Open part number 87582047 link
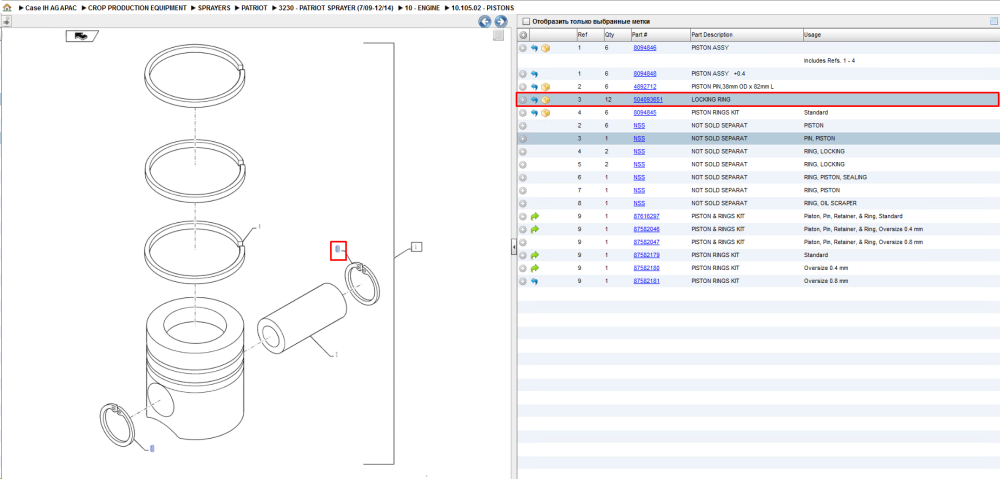This screenshot has width=1000, height=479. pyautogui.click(x=646, y=242)
